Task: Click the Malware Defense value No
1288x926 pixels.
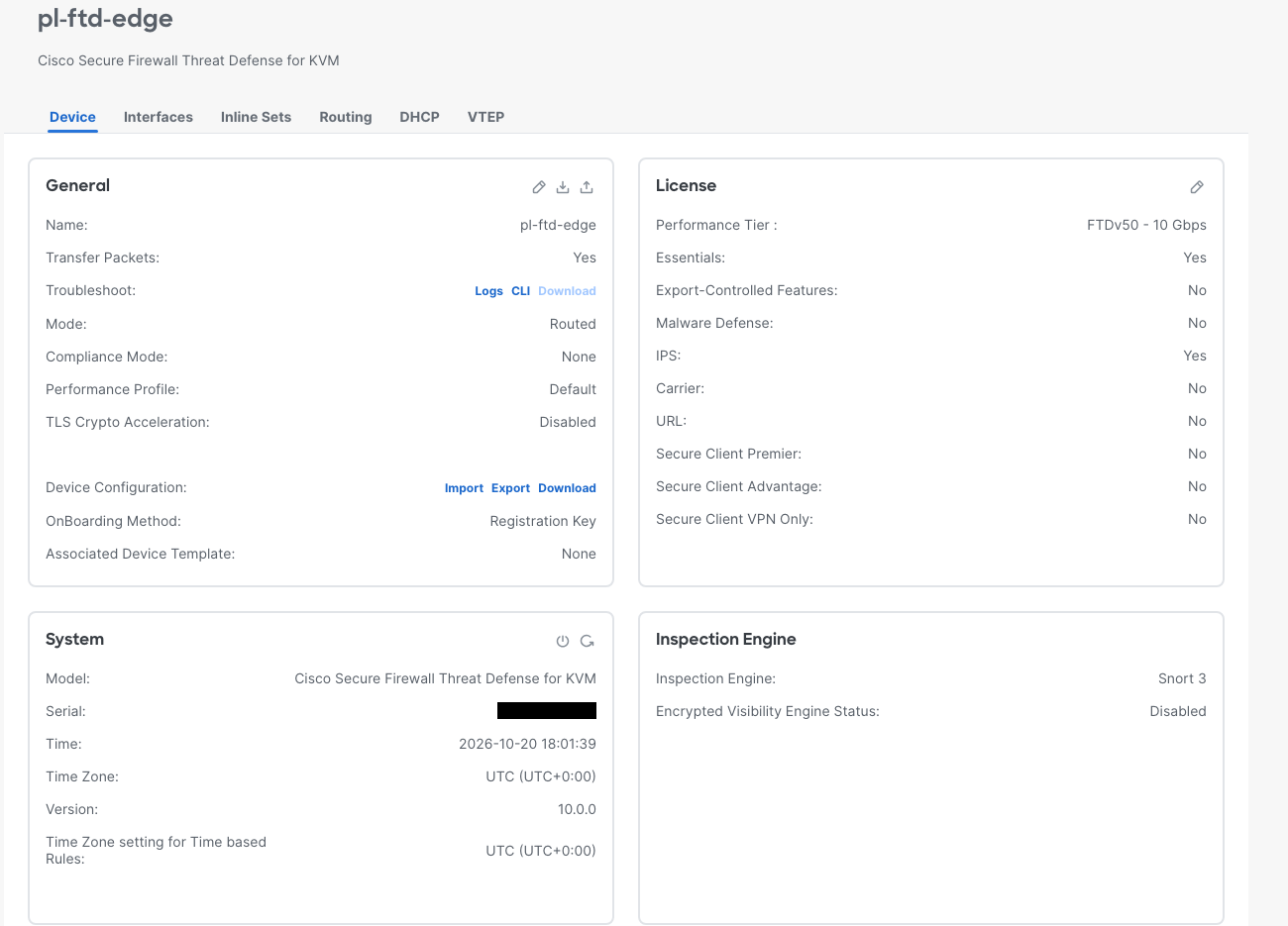Action: (1197, 323)
